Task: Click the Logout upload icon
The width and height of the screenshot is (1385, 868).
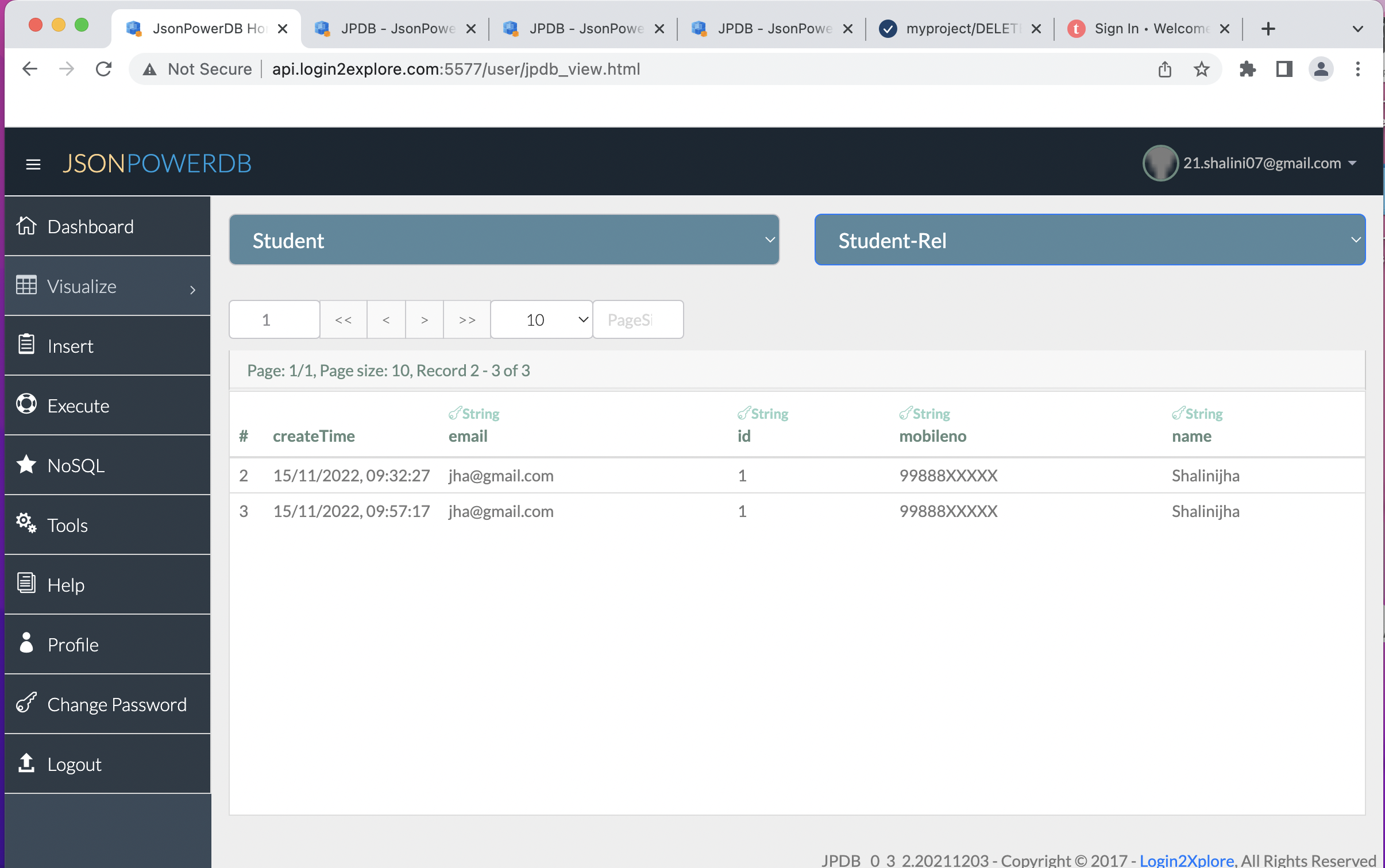Action: [26, 763]
